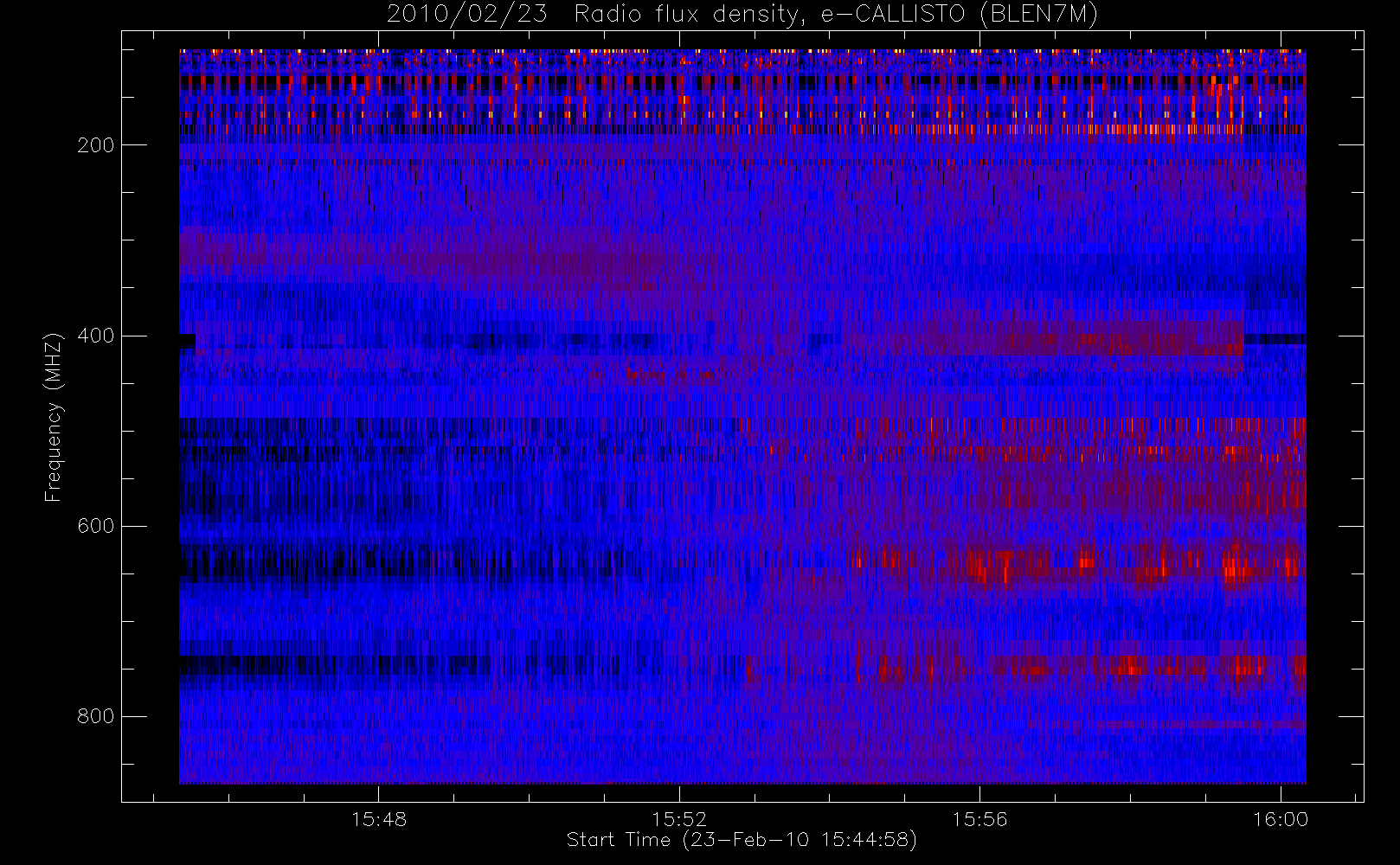Click the 15:48 time tick label
The image size is (1400, 865).
point(379,819)
